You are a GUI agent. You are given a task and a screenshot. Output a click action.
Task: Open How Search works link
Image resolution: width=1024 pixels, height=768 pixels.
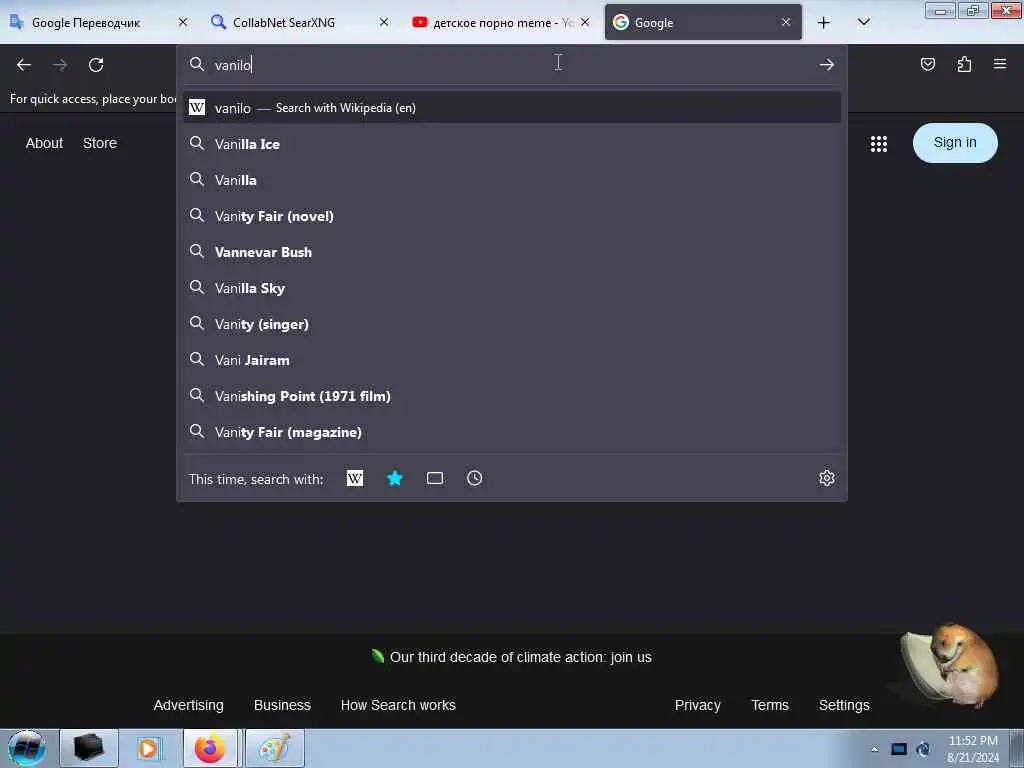398,705
